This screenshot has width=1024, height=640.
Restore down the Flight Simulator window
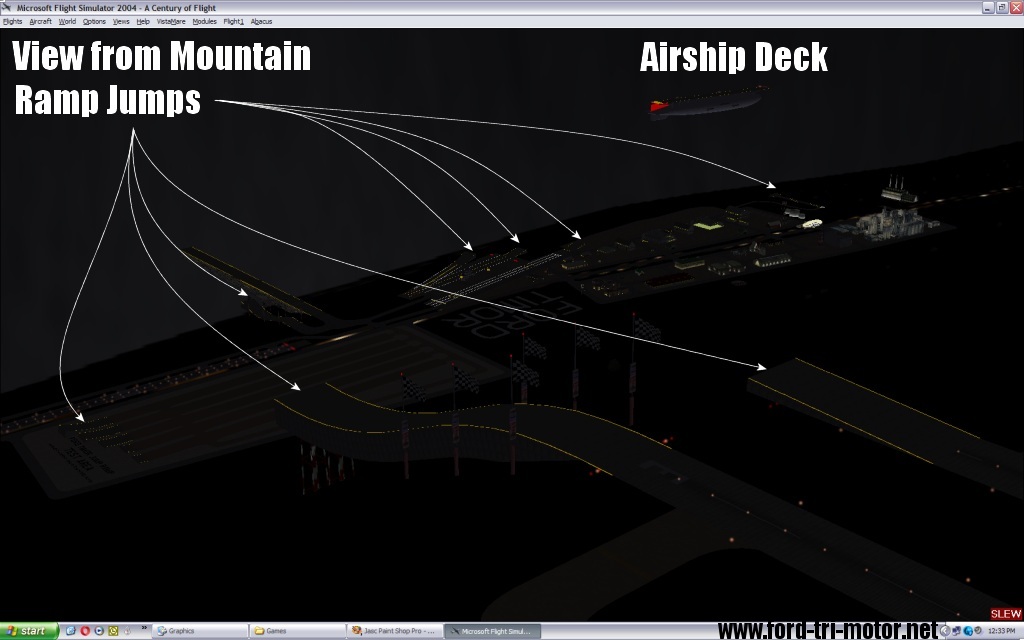tap(1002, 7)
